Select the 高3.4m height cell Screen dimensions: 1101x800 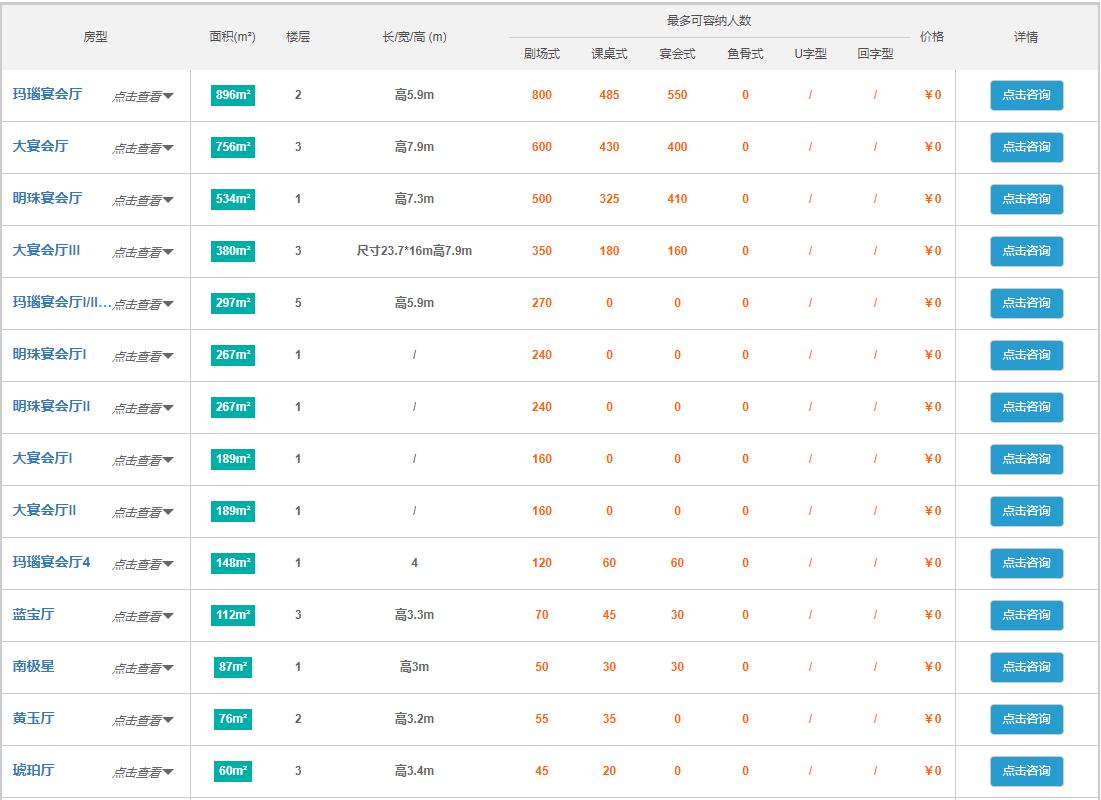point(414,771)
